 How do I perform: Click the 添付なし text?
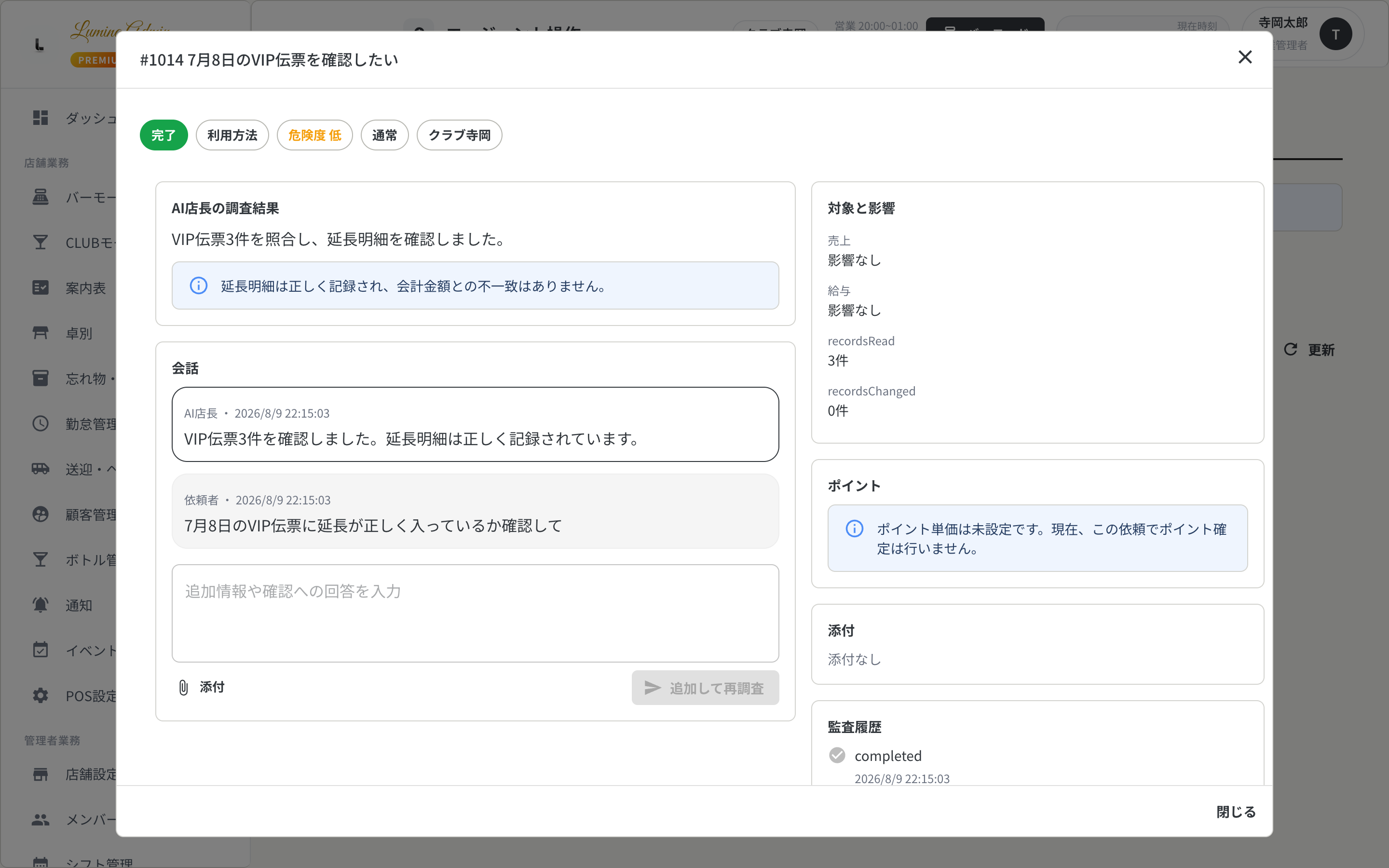pyautogui.click(x=854, y=659)
